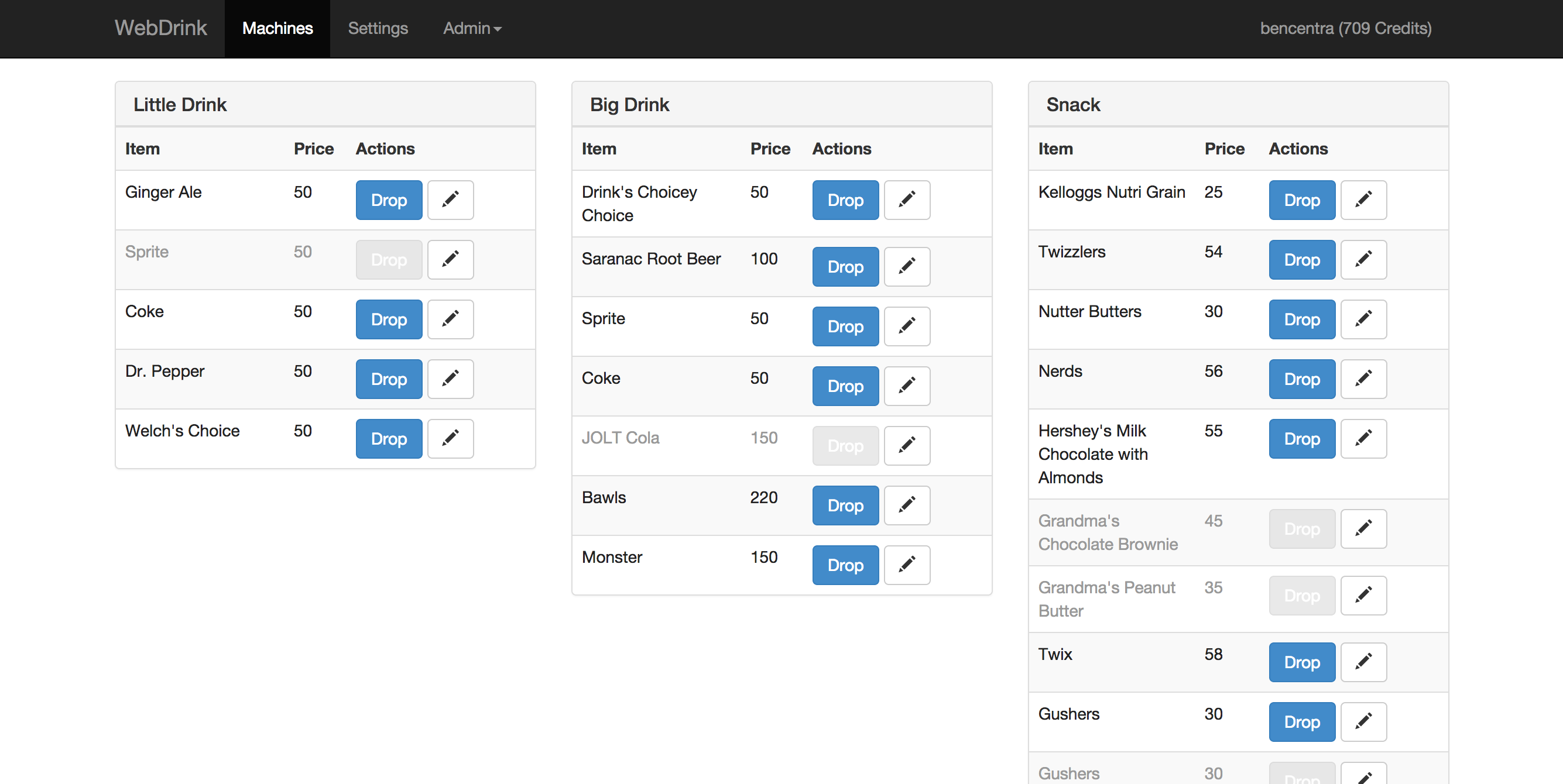This screenshot has width=1563, height=784.
Task: Click pencil icon next to Little Drink Sprite
Action: coord(450,260)
